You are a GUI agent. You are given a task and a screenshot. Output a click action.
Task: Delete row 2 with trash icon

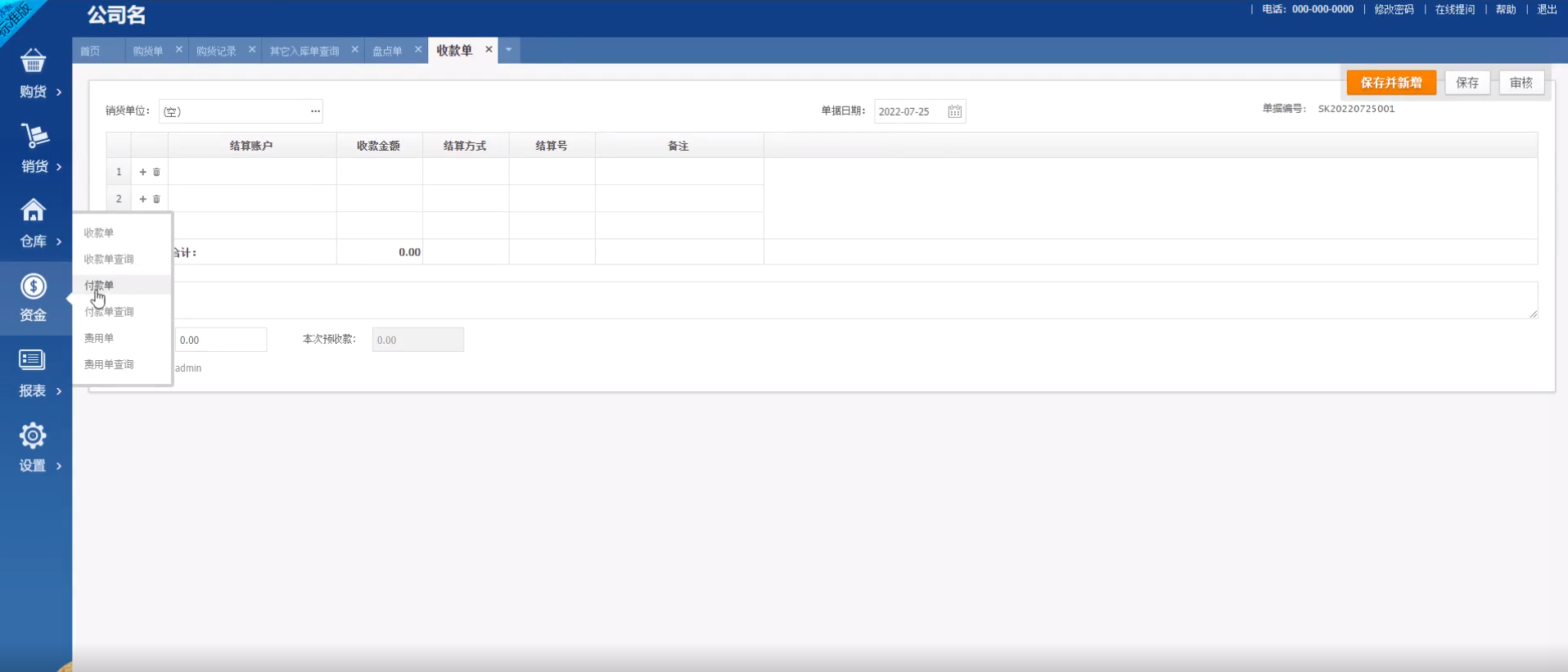coord(156,199)
